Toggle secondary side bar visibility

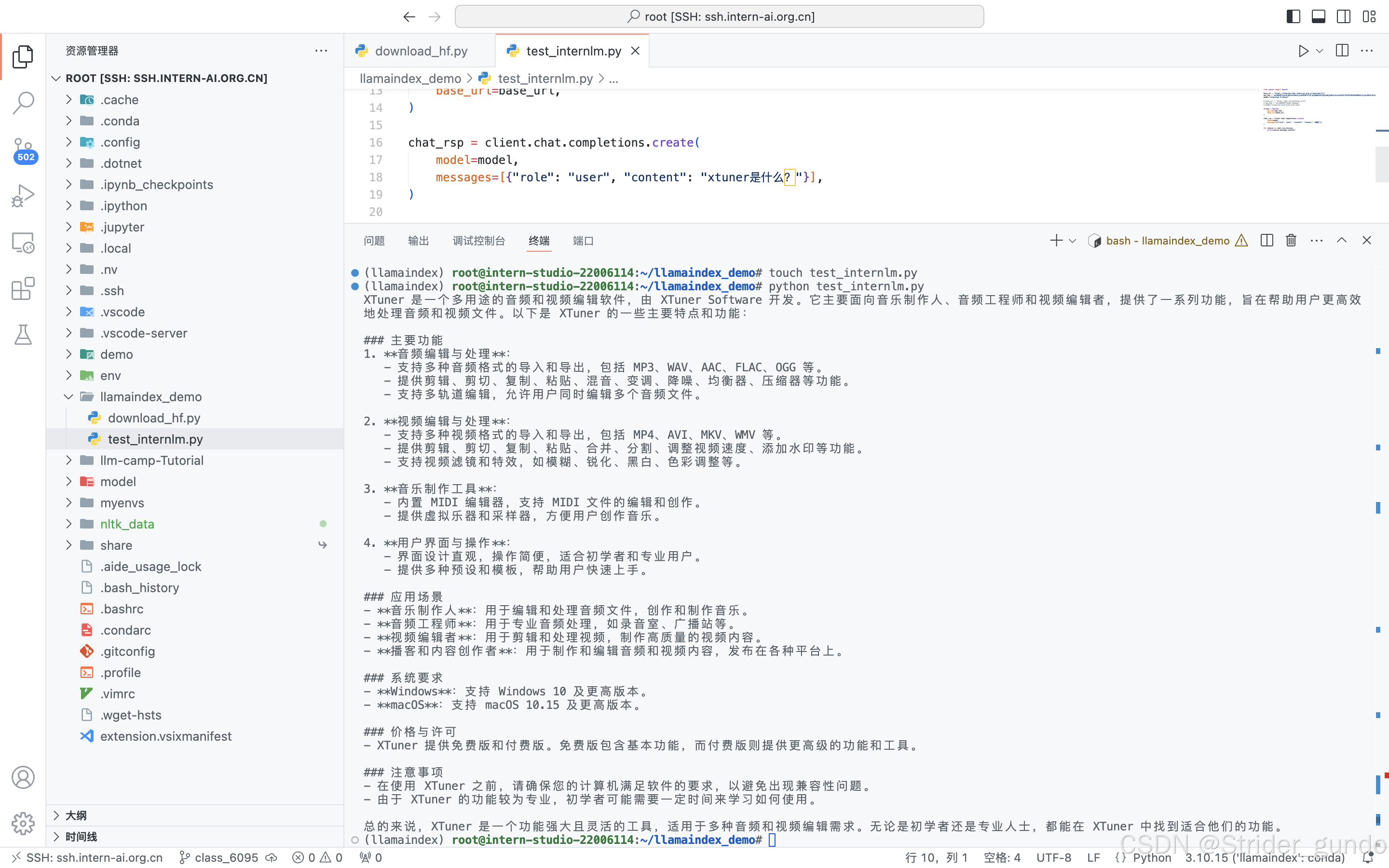tap(1344, 17)
